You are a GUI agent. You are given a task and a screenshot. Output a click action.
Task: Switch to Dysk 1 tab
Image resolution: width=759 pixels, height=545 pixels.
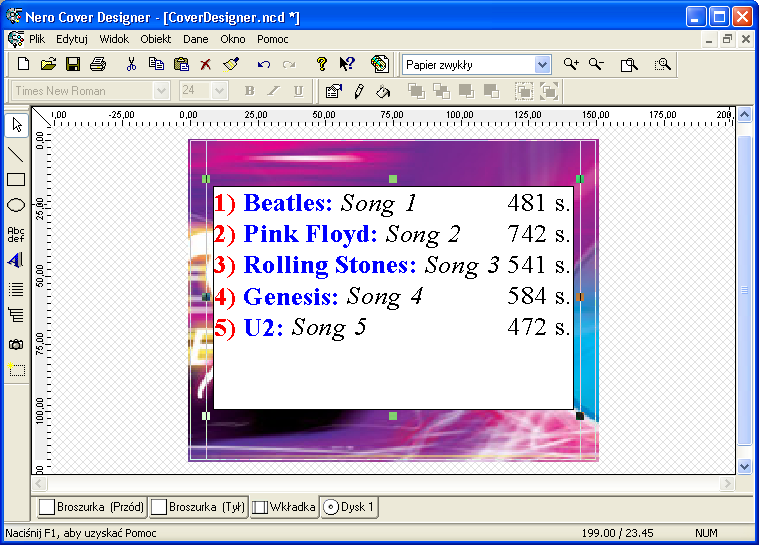tap(349, 507)
